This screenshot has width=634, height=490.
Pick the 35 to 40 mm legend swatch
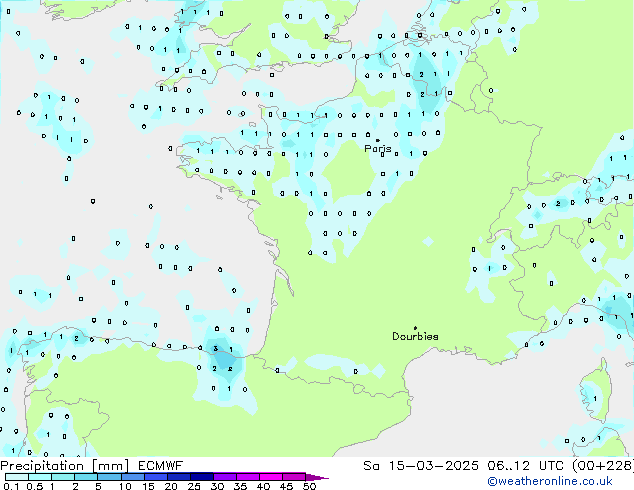point(247,477)
